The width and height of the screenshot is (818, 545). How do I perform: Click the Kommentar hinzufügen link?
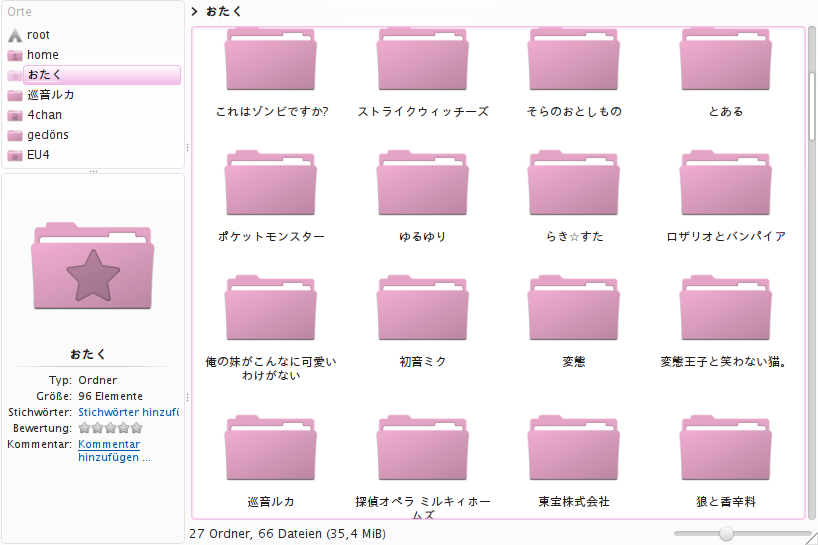pos(114,451)
